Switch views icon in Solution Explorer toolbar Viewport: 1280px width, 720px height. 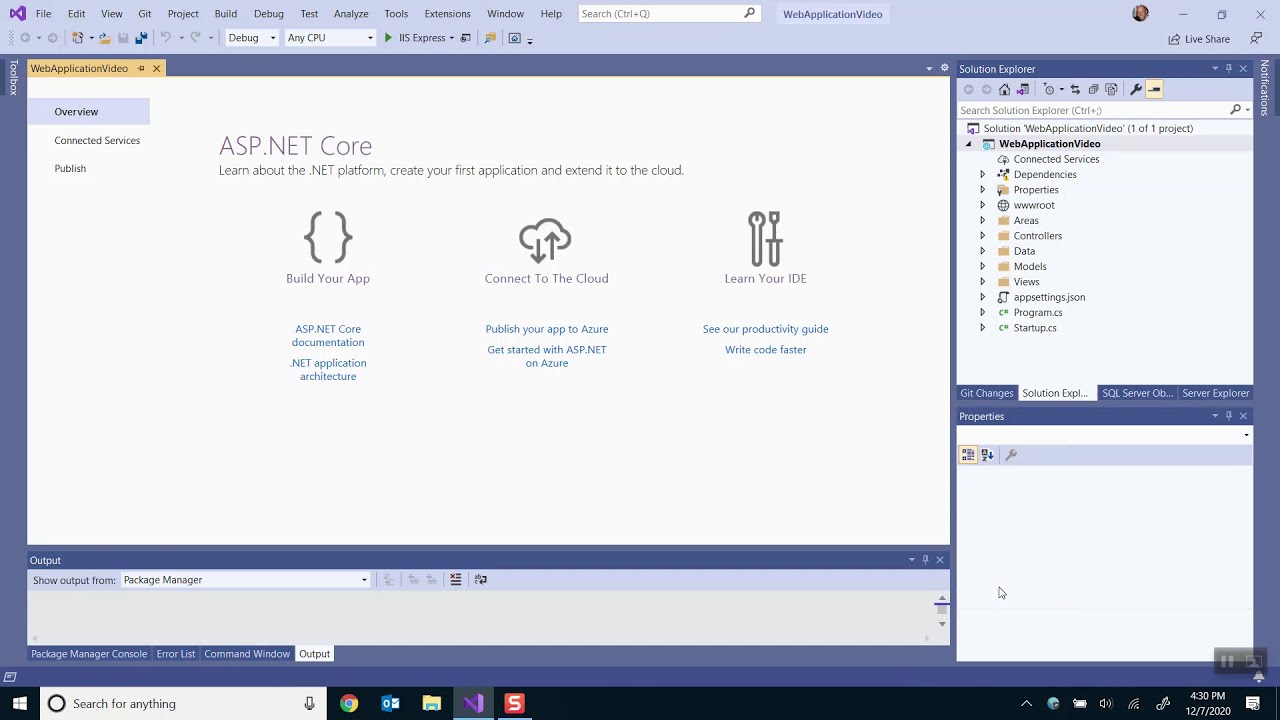tap(1022, 90)
